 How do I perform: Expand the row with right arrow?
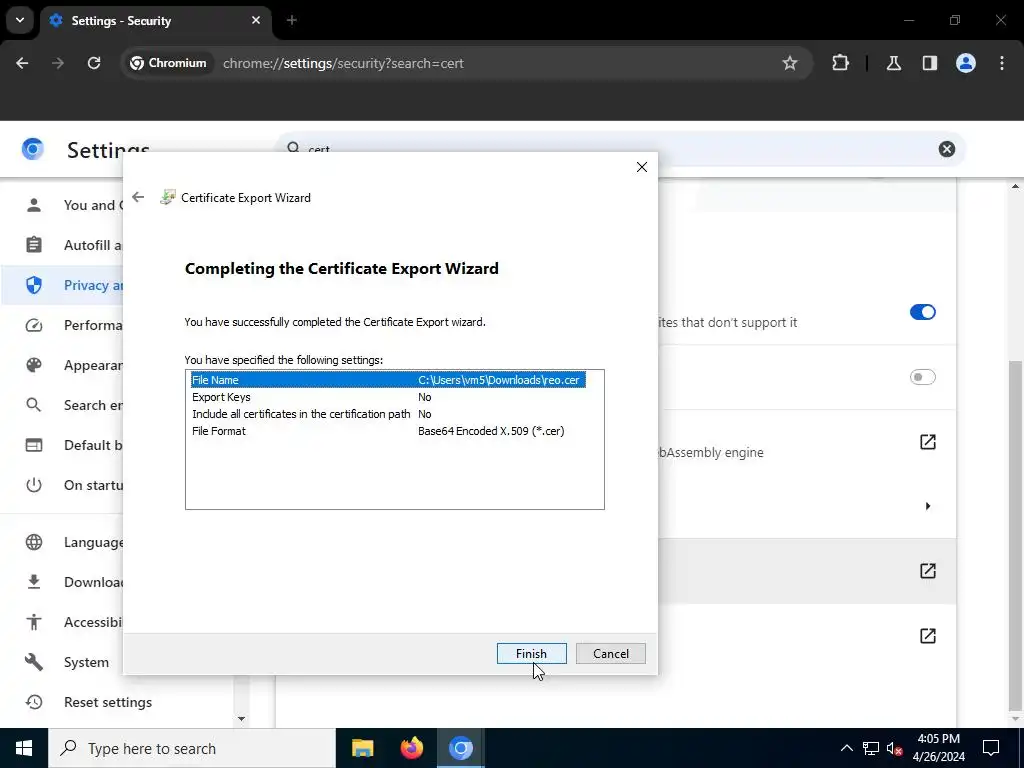[927, 506]
